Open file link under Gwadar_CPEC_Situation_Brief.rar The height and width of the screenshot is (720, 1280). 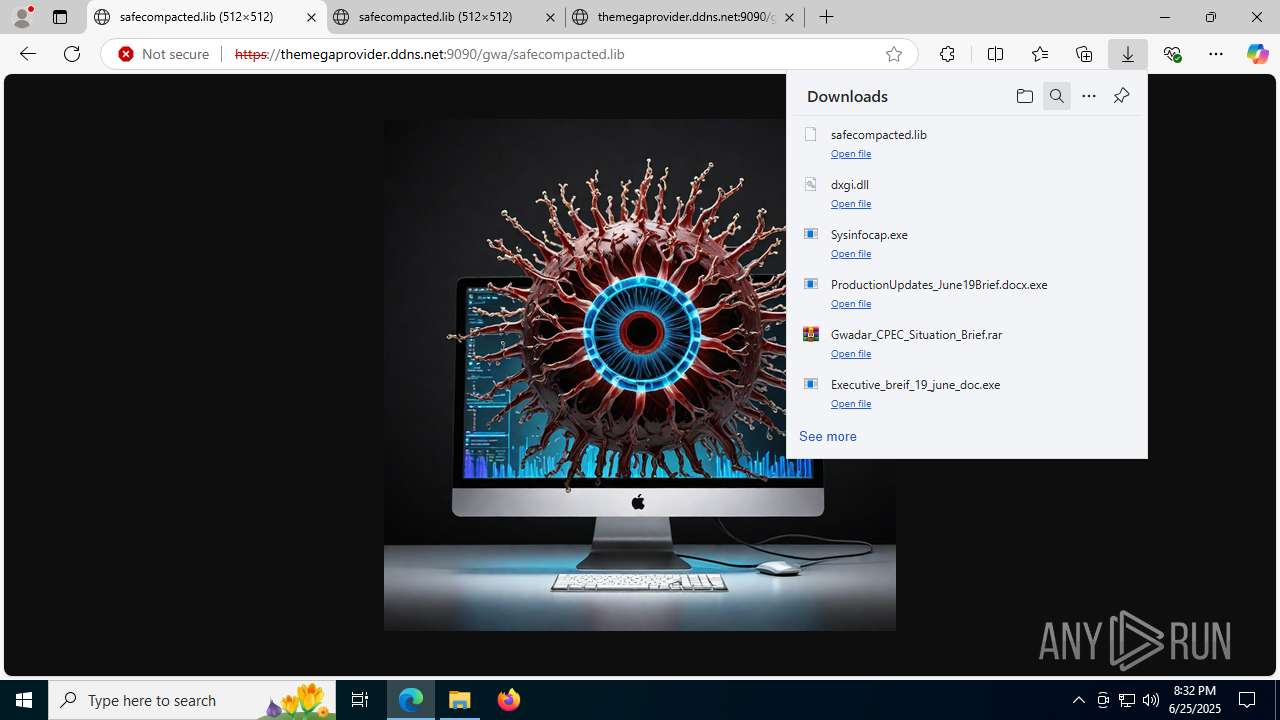click(851, 353)
